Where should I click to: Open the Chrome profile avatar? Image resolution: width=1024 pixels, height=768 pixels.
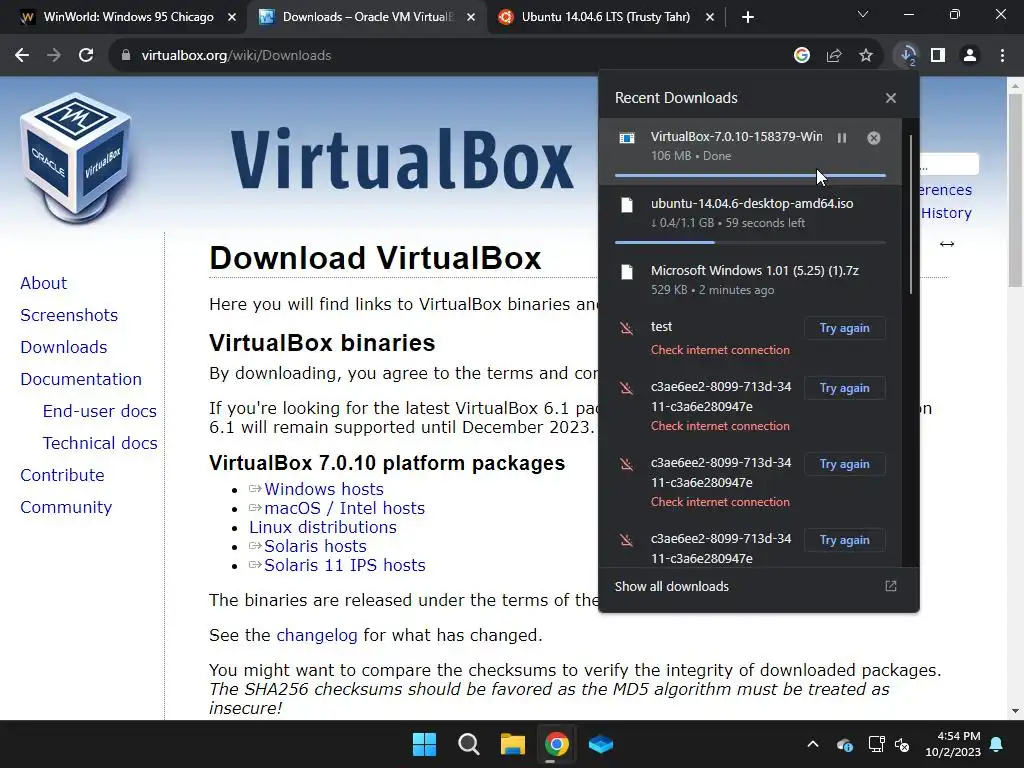click(970, 56)
